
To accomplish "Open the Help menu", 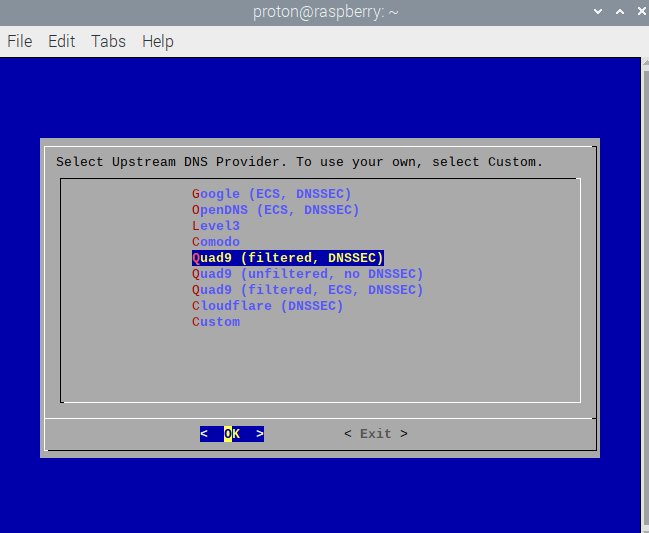I will 158,42.
